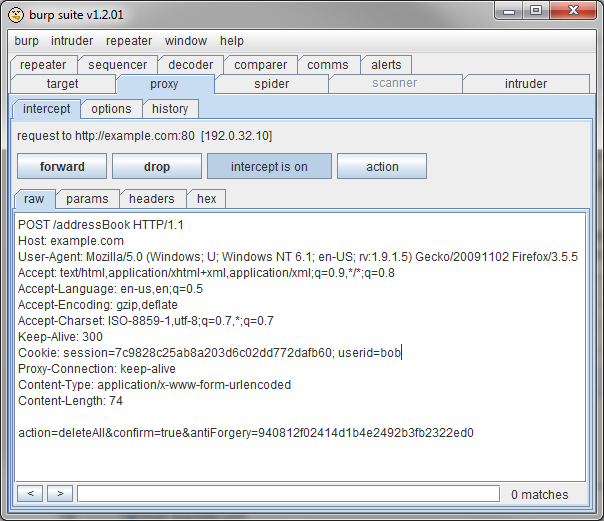Viewport: 604px width, 521px height.
Task: Open the repeater menu
Action: point(128,41)
